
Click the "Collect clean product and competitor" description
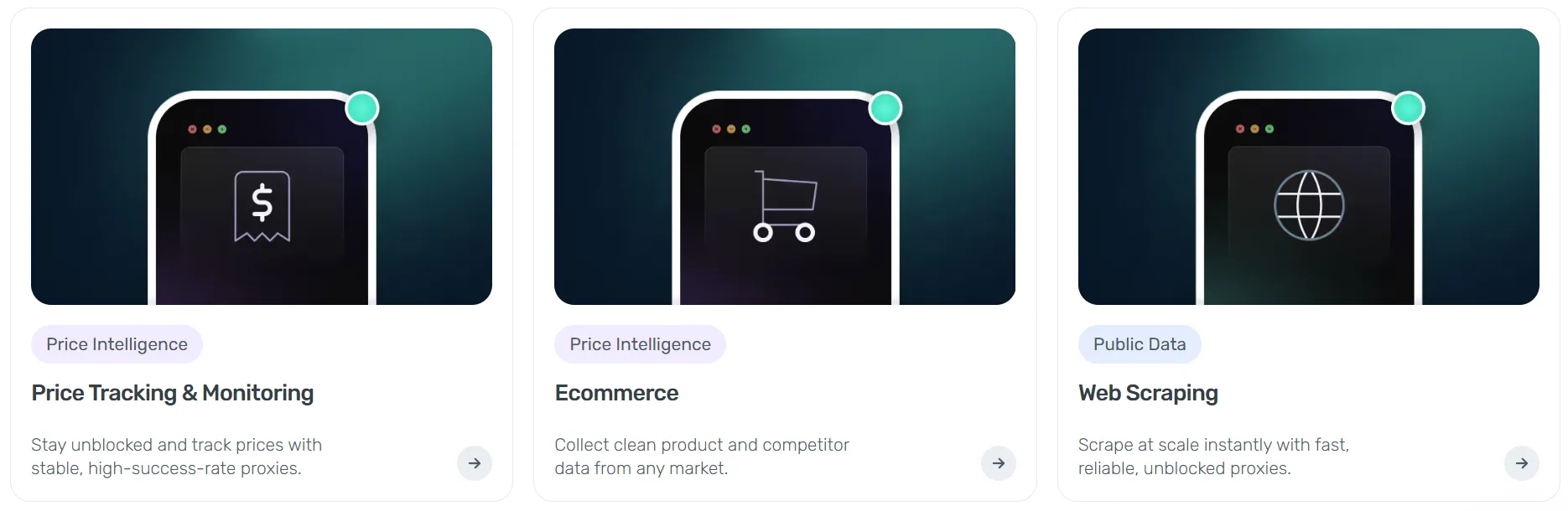[x=701, y=457]
